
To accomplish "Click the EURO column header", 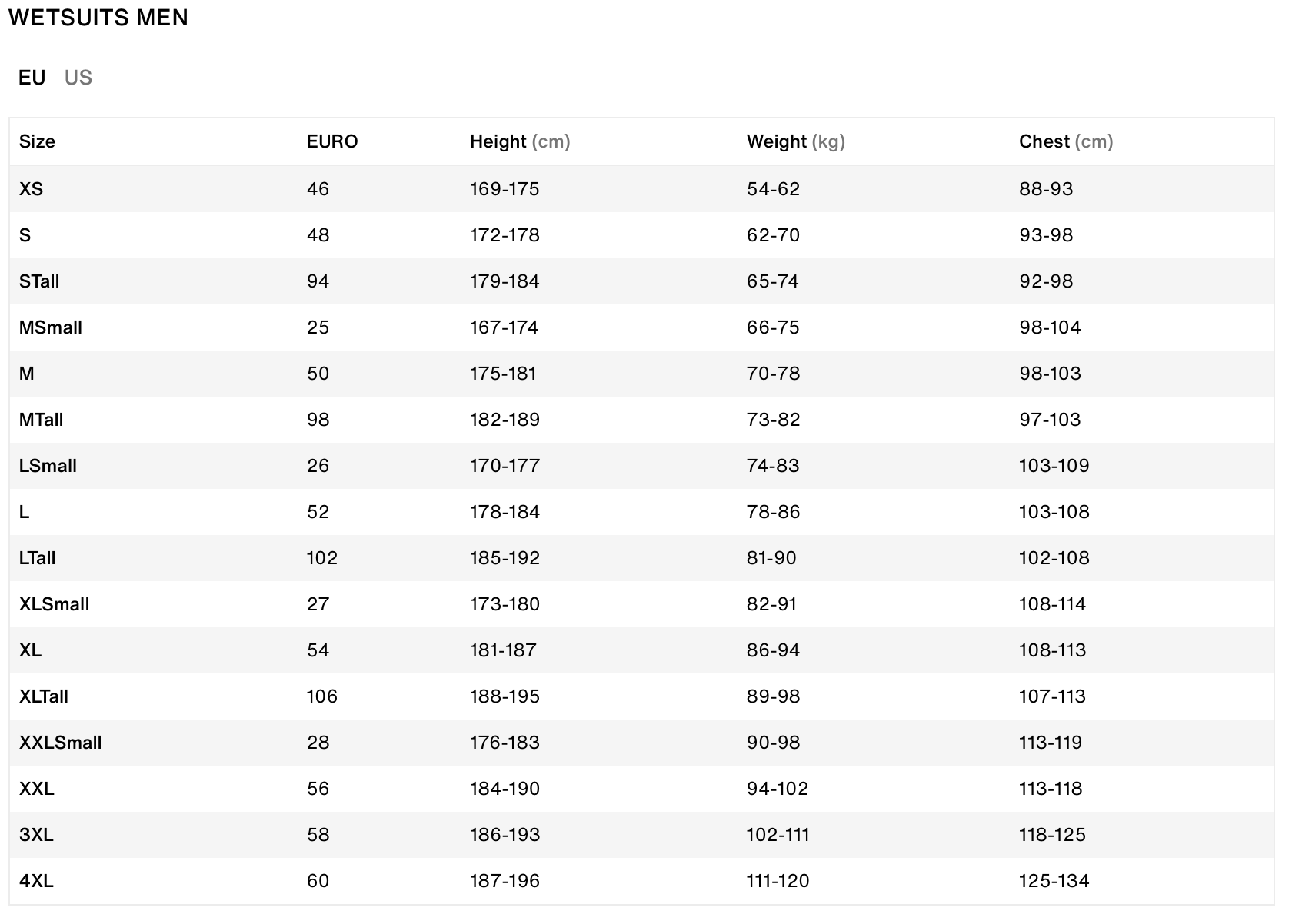I will [x=332, y=141].
